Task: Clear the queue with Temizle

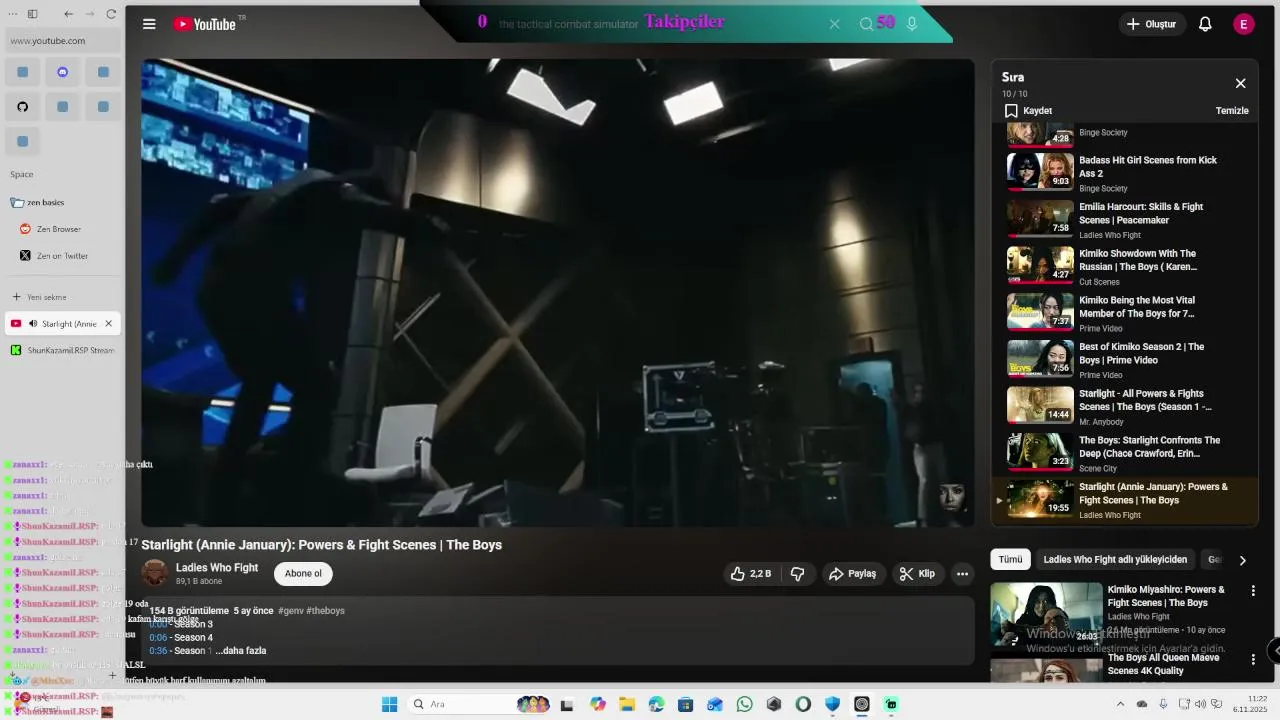Action: pyautogui.click(x=1232, y=111)
